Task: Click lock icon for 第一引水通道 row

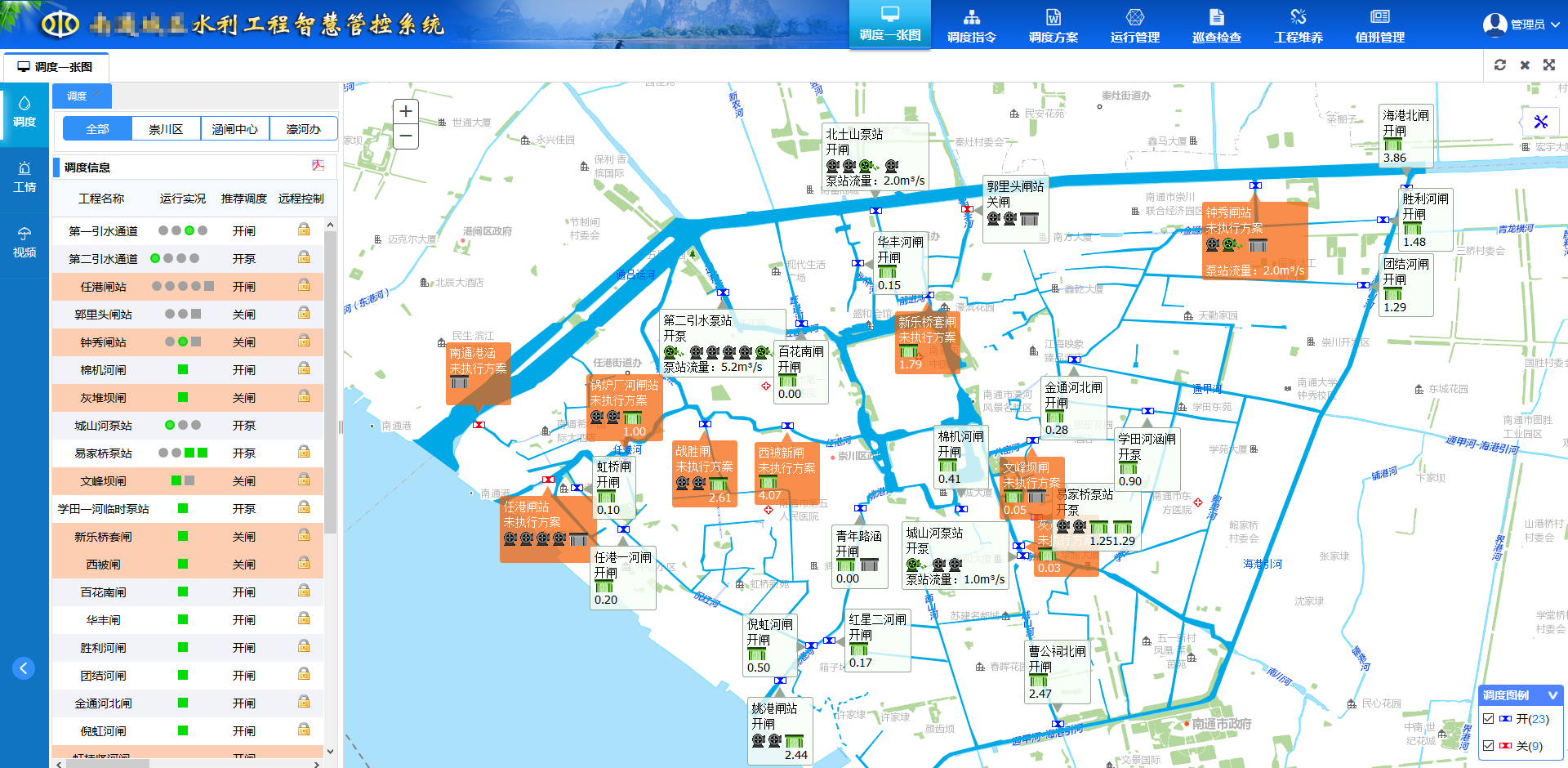Action: pos(304,230)
